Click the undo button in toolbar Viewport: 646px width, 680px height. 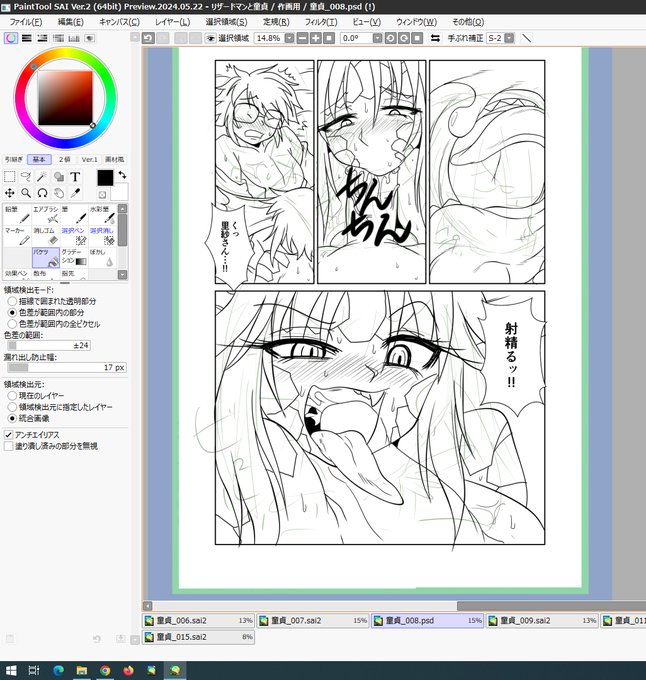148,38
